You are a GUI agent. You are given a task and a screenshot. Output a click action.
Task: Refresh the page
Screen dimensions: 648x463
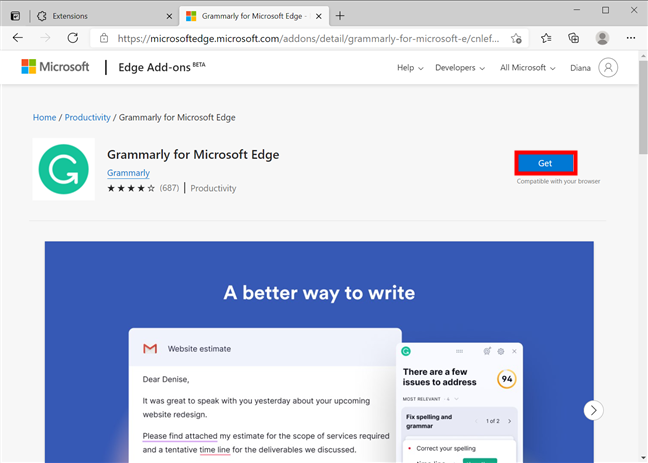73,38
